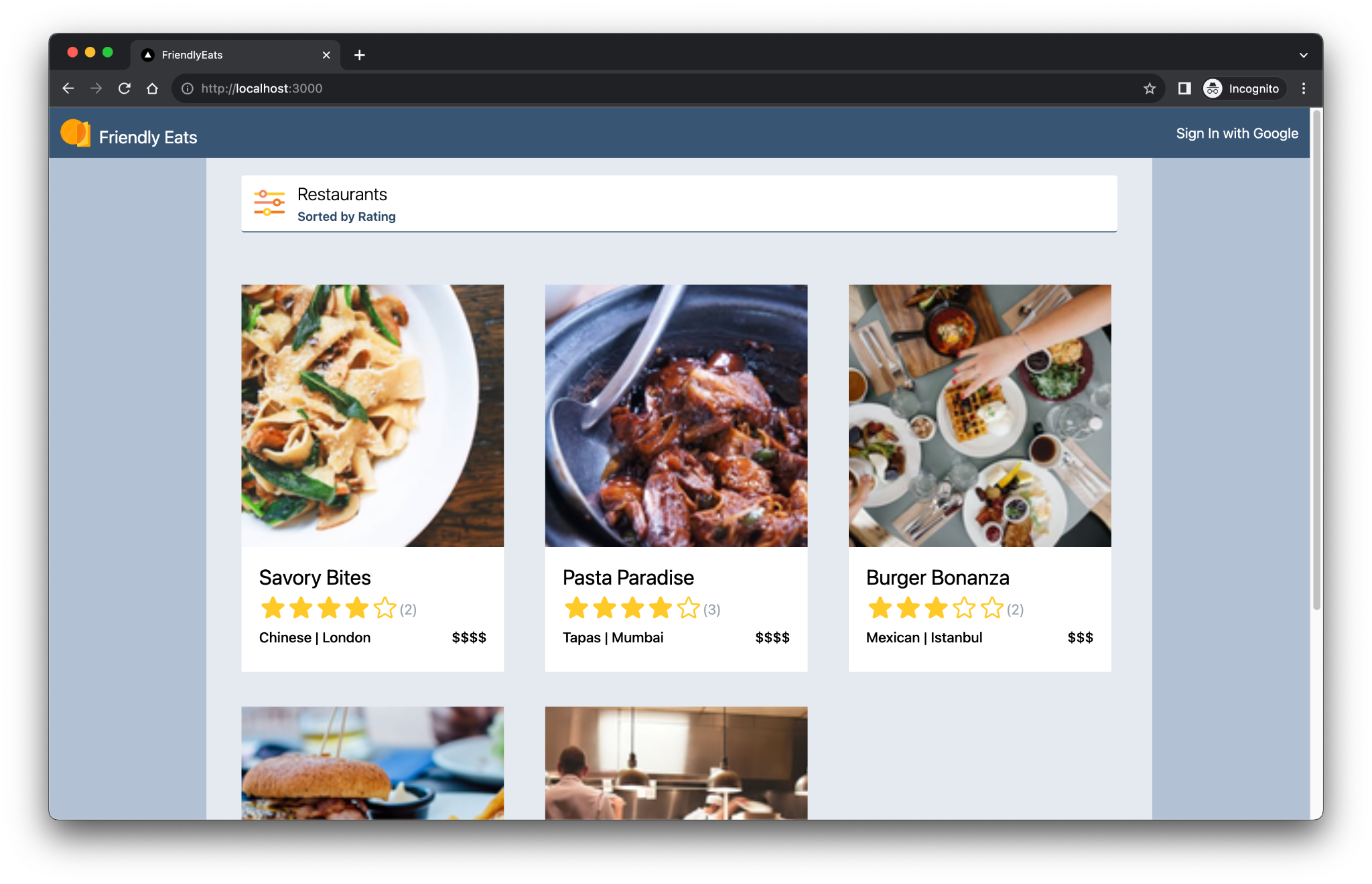Click the Friendly Eats app name text

[149, 137]
